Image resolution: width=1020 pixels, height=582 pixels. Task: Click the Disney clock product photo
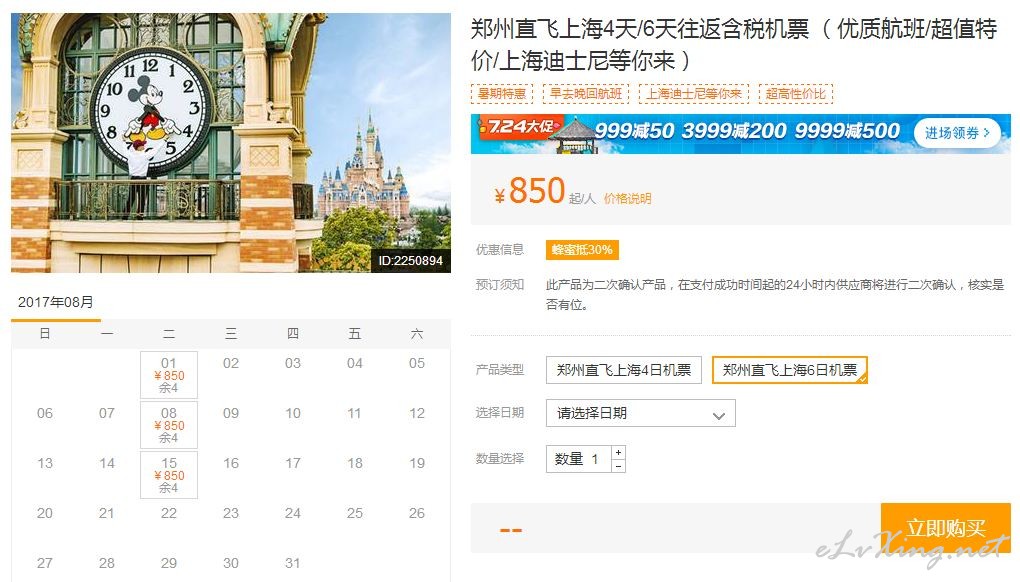pyautogui.click(x=231, y=142)
